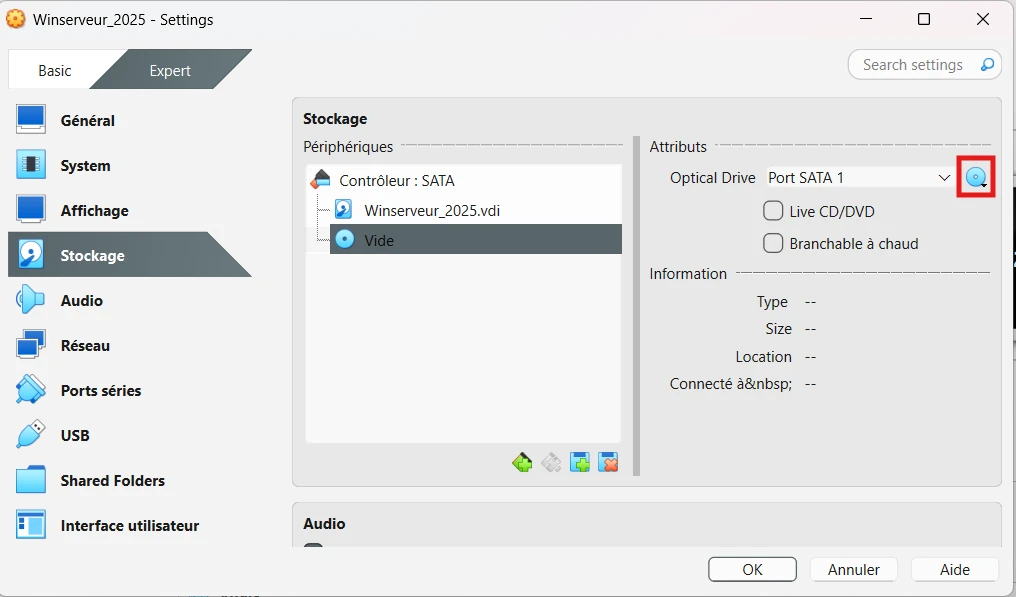Viewport: 1016px width, 597px height.
Task: Select the Winserveur_2025.vdi disk entry
Action: [476, 211]
